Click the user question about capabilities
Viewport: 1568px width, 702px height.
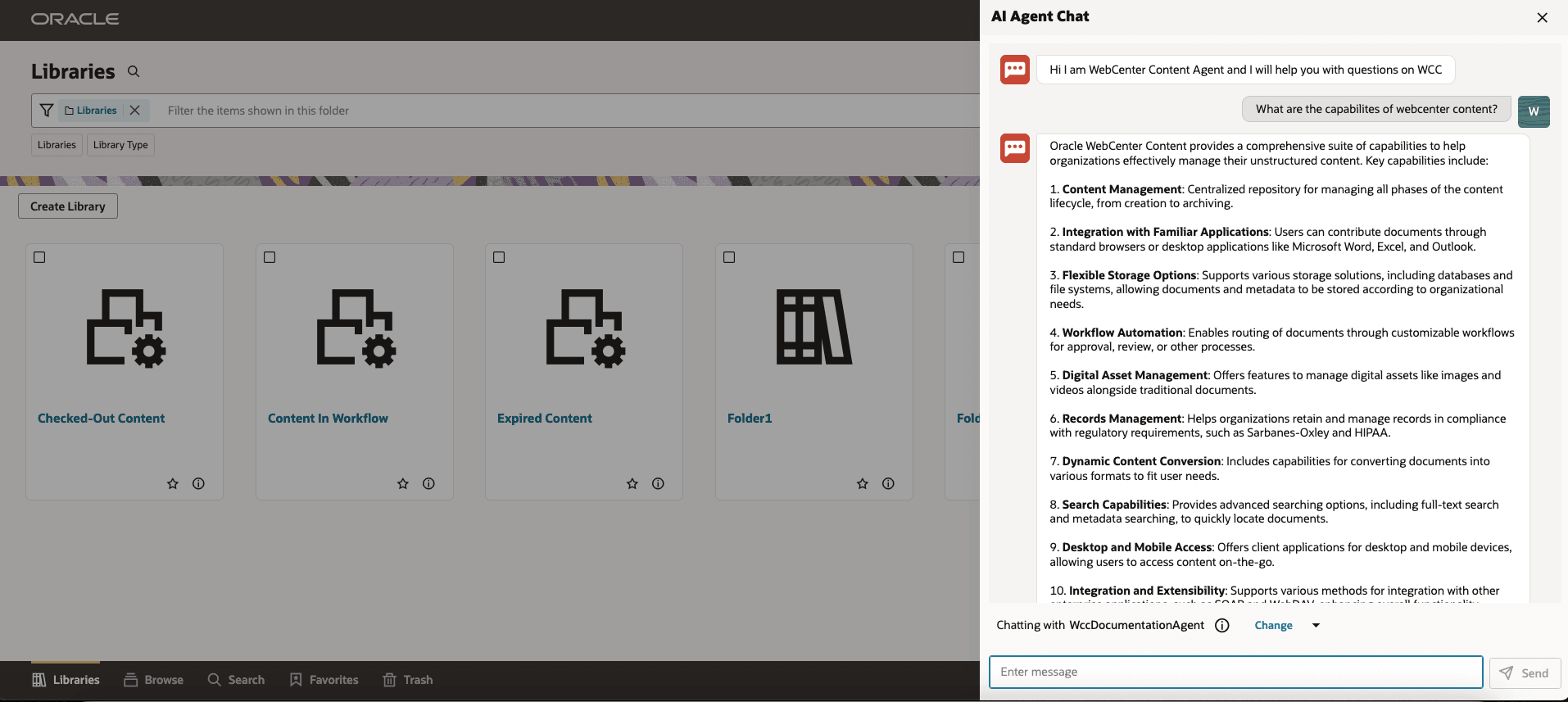pos(1376,109)
